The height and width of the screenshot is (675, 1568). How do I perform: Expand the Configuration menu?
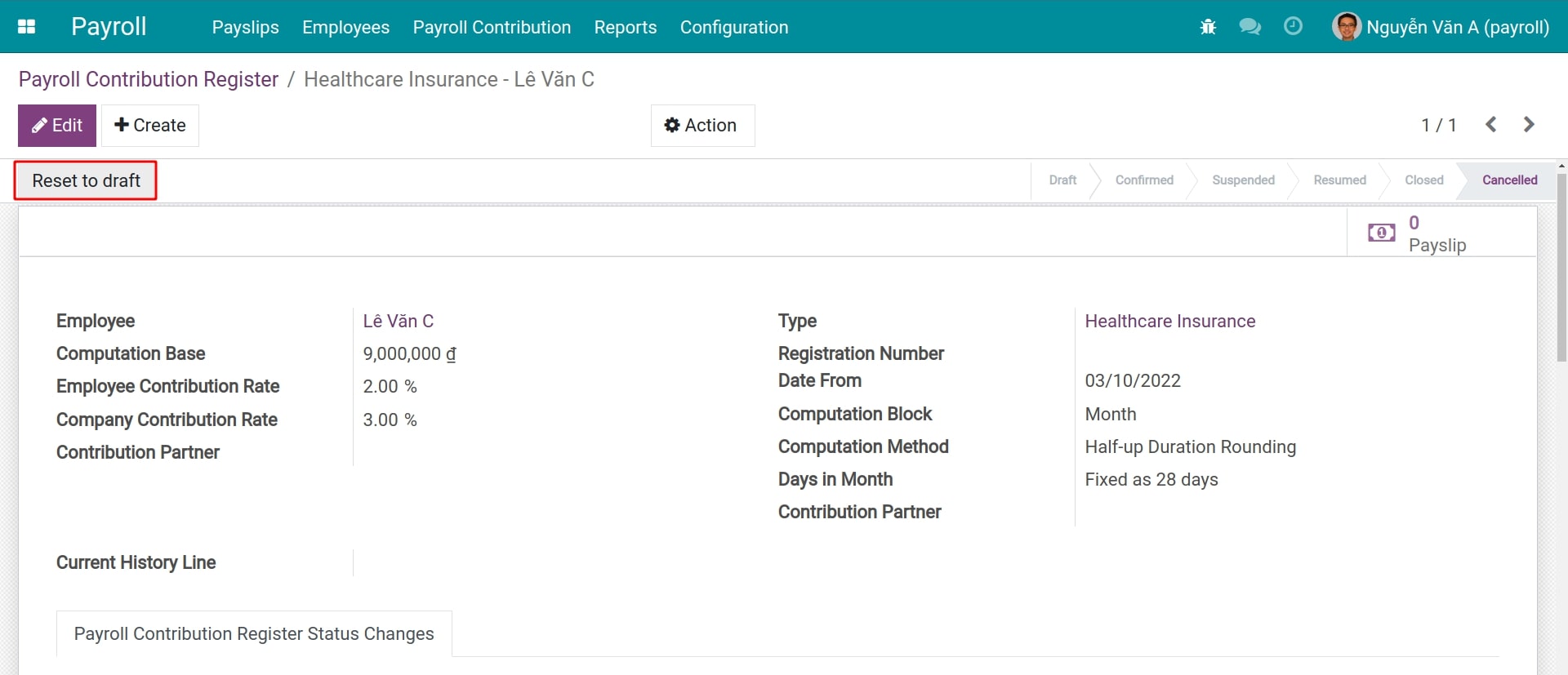coord(733,27)
